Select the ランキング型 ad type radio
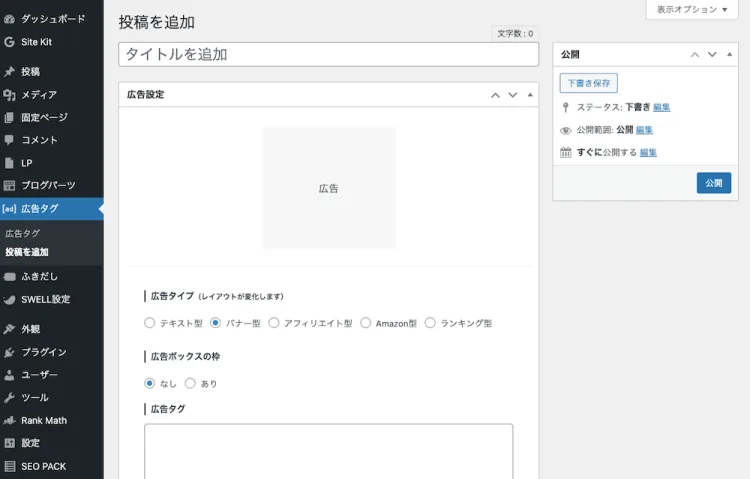Image resolution: width=750 pixels, height=479 pixels. click(x=430, y=323)
